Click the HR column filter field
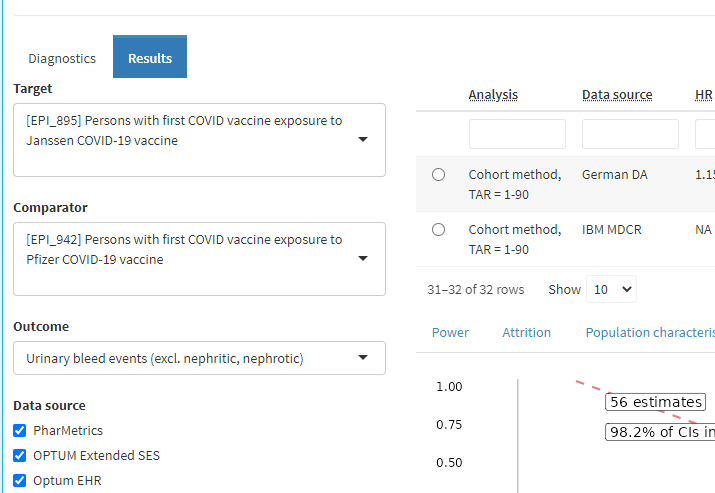The image size is (715, 493). (x=705, y=134)
